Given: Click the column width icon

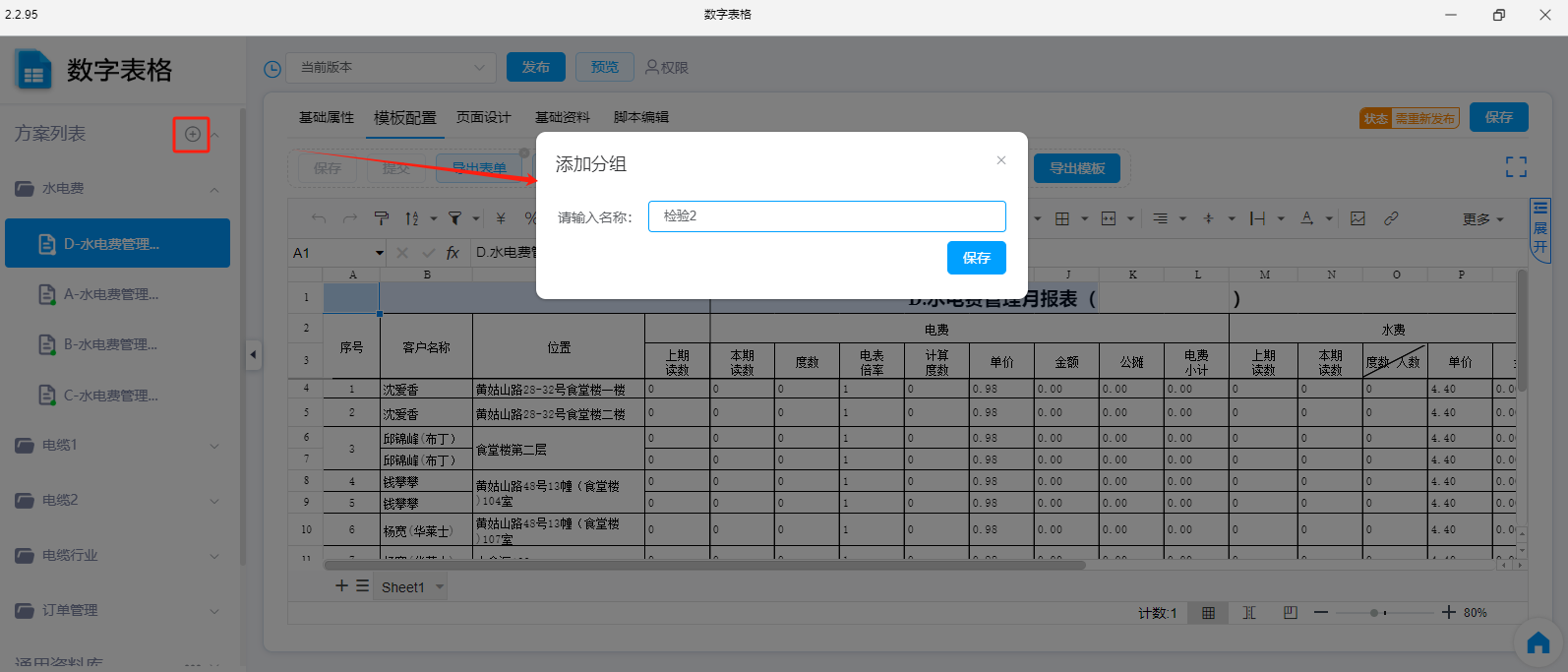Looking at the screenshot, I should coord(1257,218).
